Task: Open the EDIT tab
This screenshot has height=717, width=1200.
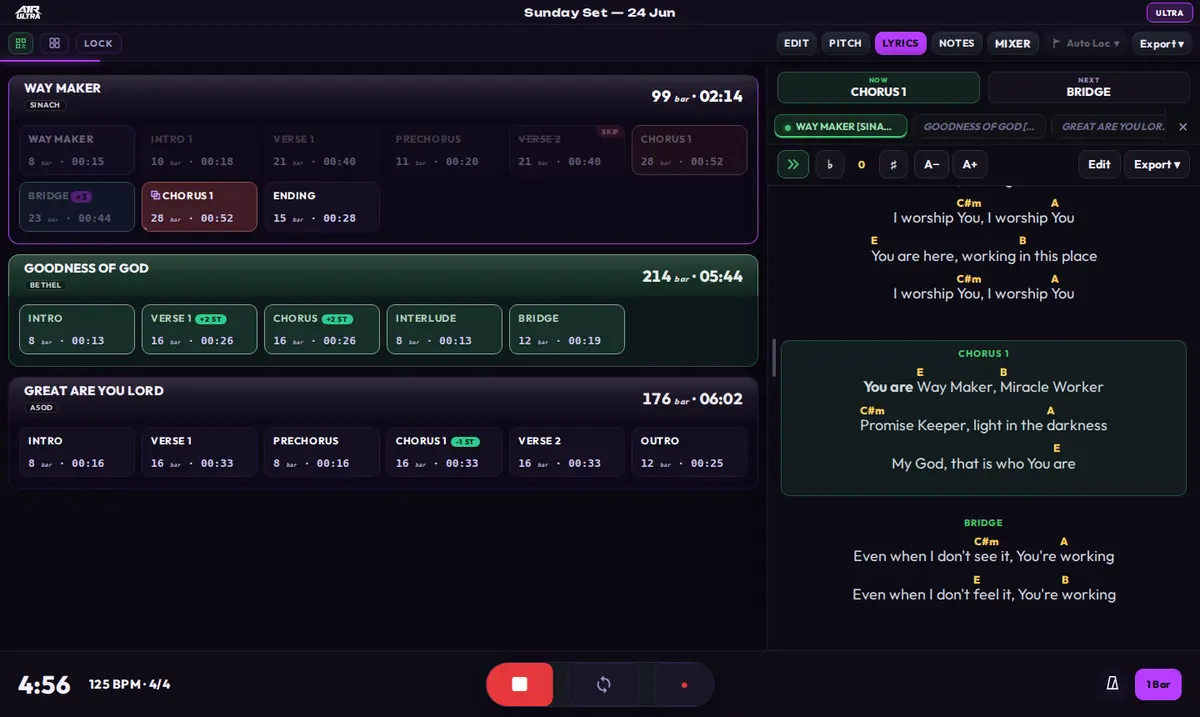Action: [x=797, y=43]
